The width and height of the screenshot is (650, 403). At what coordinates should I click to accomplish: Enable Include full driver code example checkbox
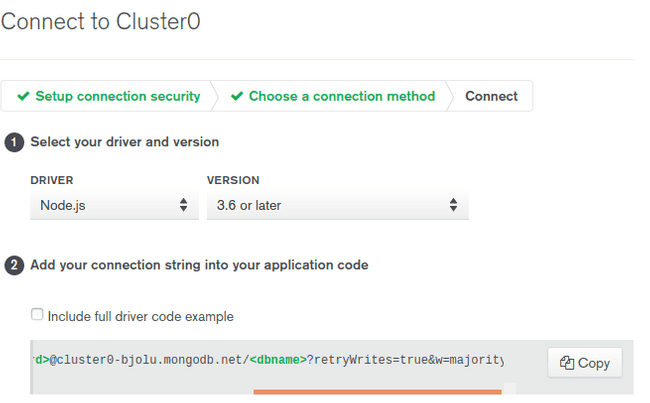tap(37, 314)
